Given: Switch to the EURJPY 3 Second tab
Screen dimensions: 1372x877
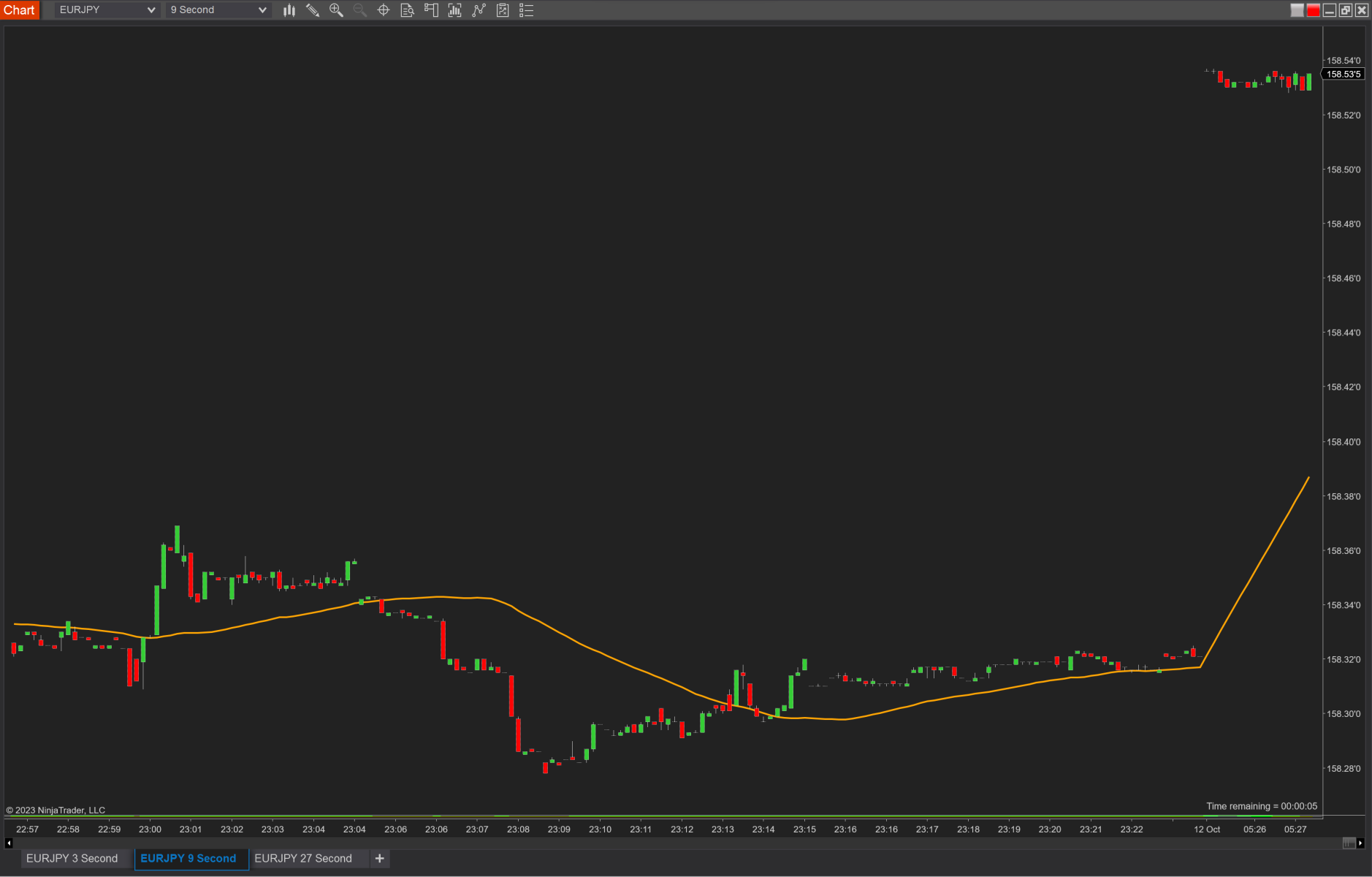Looking at the screenshot, I should pyautogui.click(x=72, y=859).
